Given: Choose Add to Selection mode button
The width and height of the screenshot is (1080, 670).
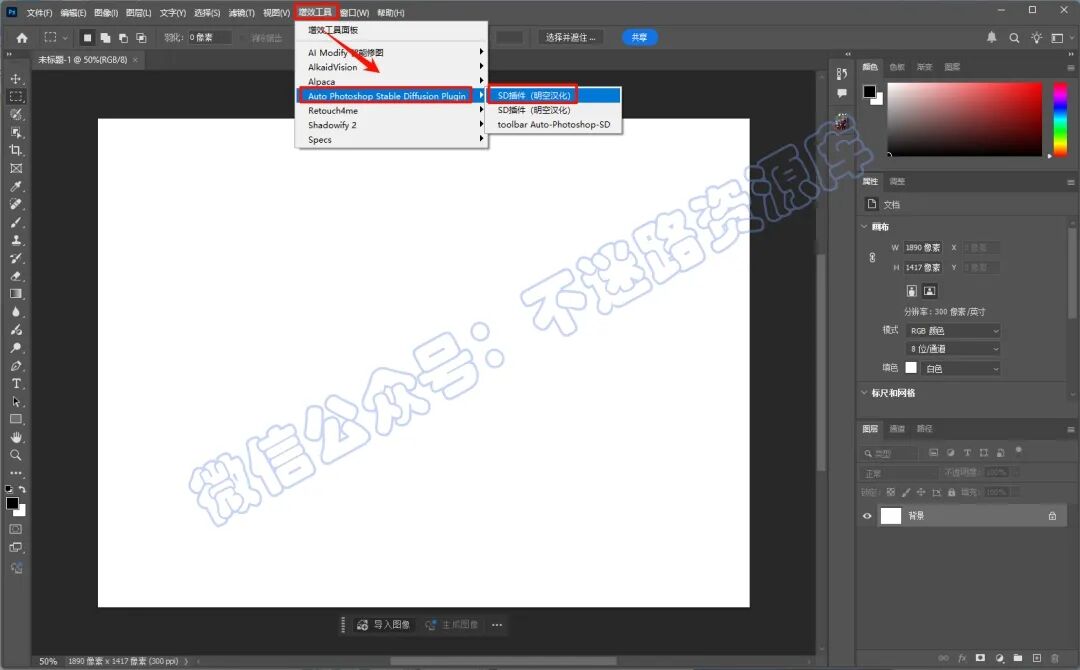Looking at the screenshot, I should (x=105, y=38).
